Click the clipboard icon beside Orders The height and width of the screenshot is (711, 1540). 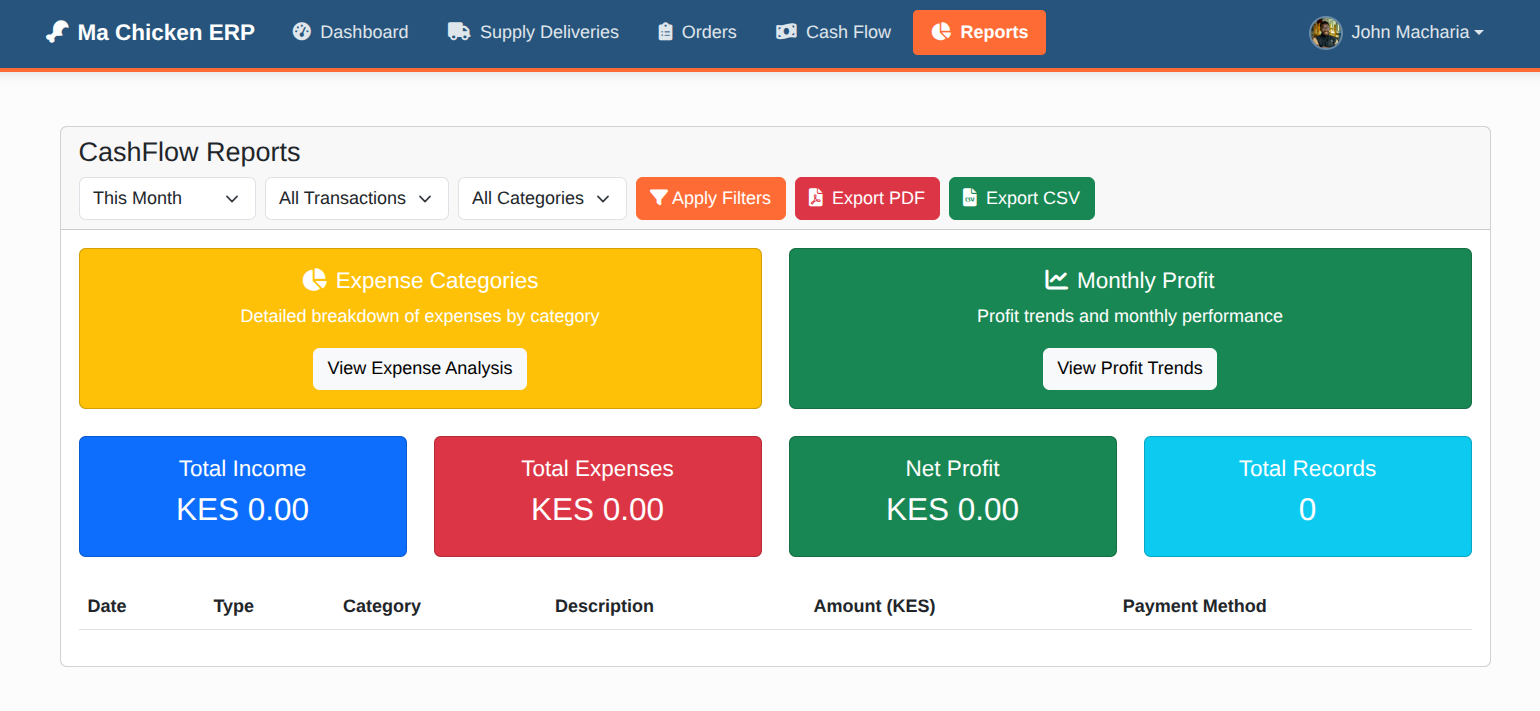663,32
